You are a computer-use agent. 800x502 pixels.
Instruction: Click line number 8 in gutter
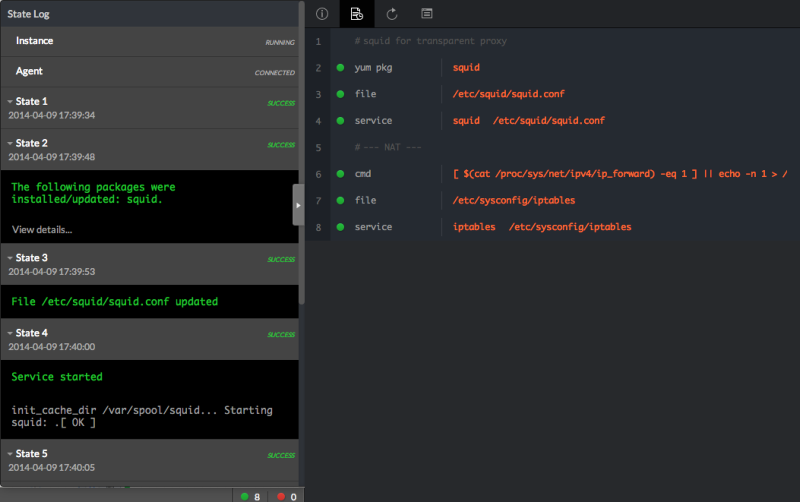(x=318, y=227)
